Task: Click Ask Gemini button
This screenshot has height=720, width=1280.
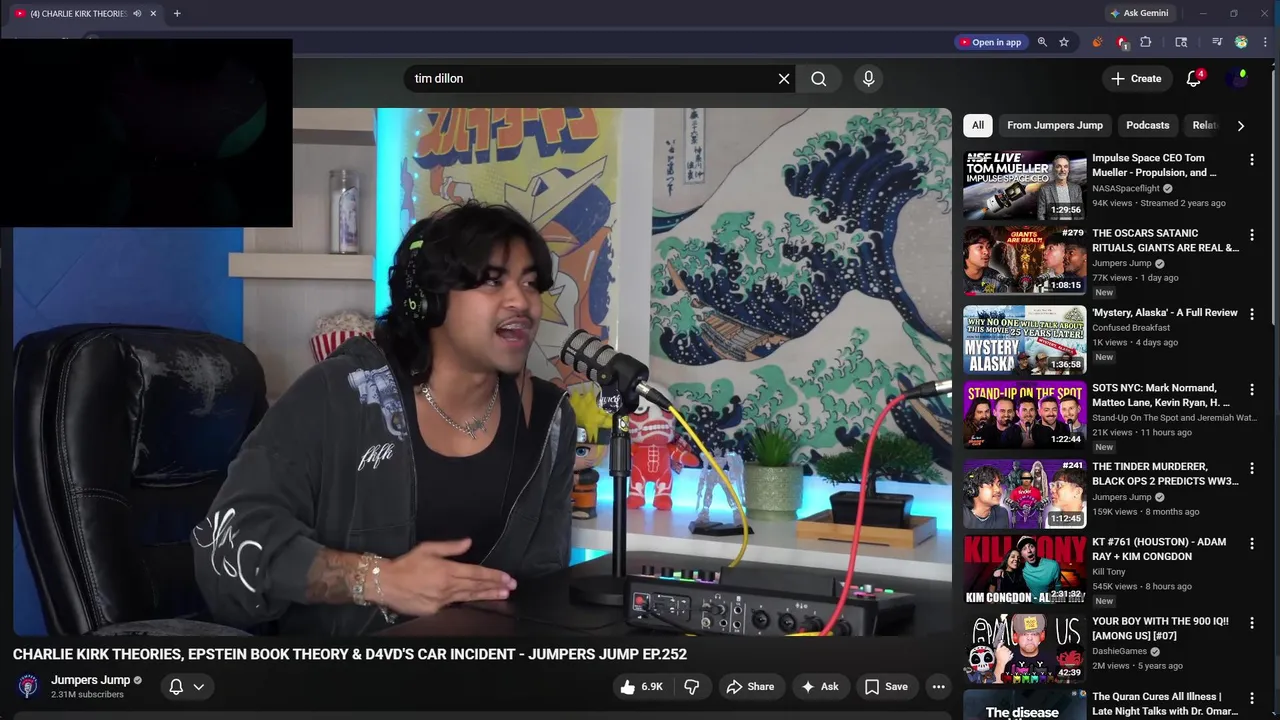Action: click(1139, 13)
